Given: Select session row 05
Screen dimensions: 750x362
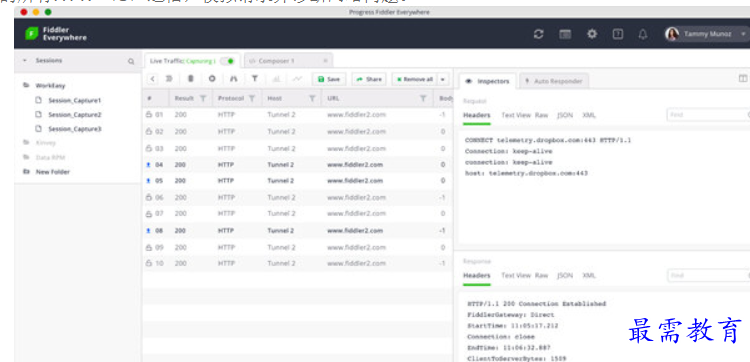Looking at the screenshot, I should click(x=297, y=181).
